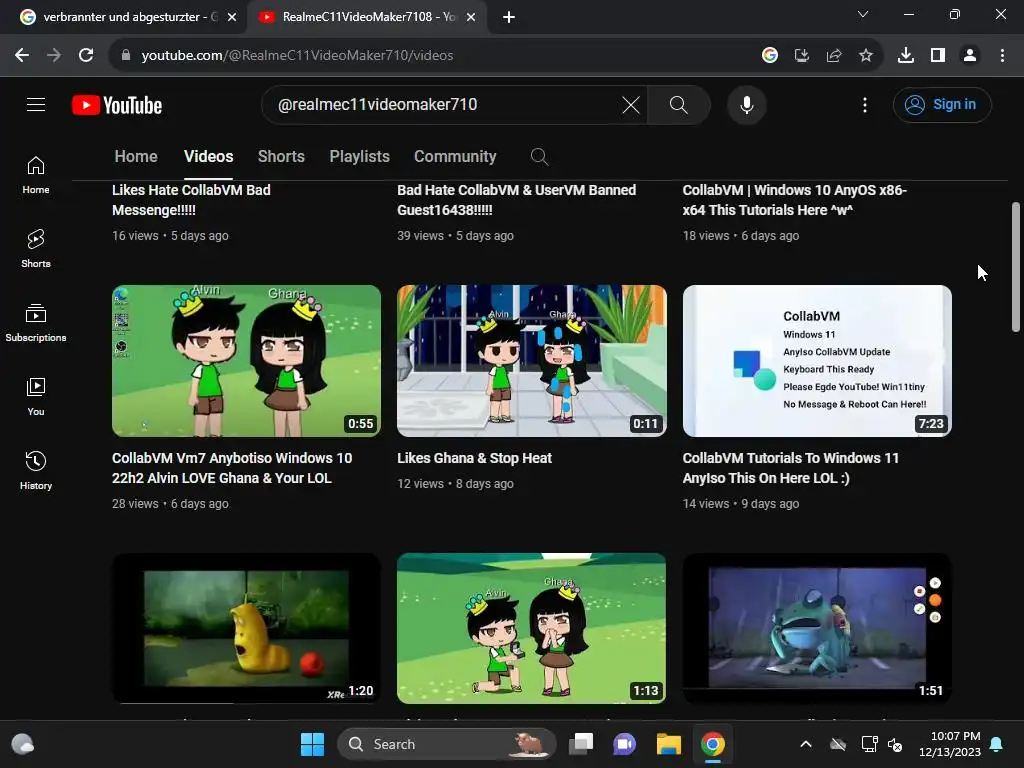Share this page via address bar icon

[833, 56]
